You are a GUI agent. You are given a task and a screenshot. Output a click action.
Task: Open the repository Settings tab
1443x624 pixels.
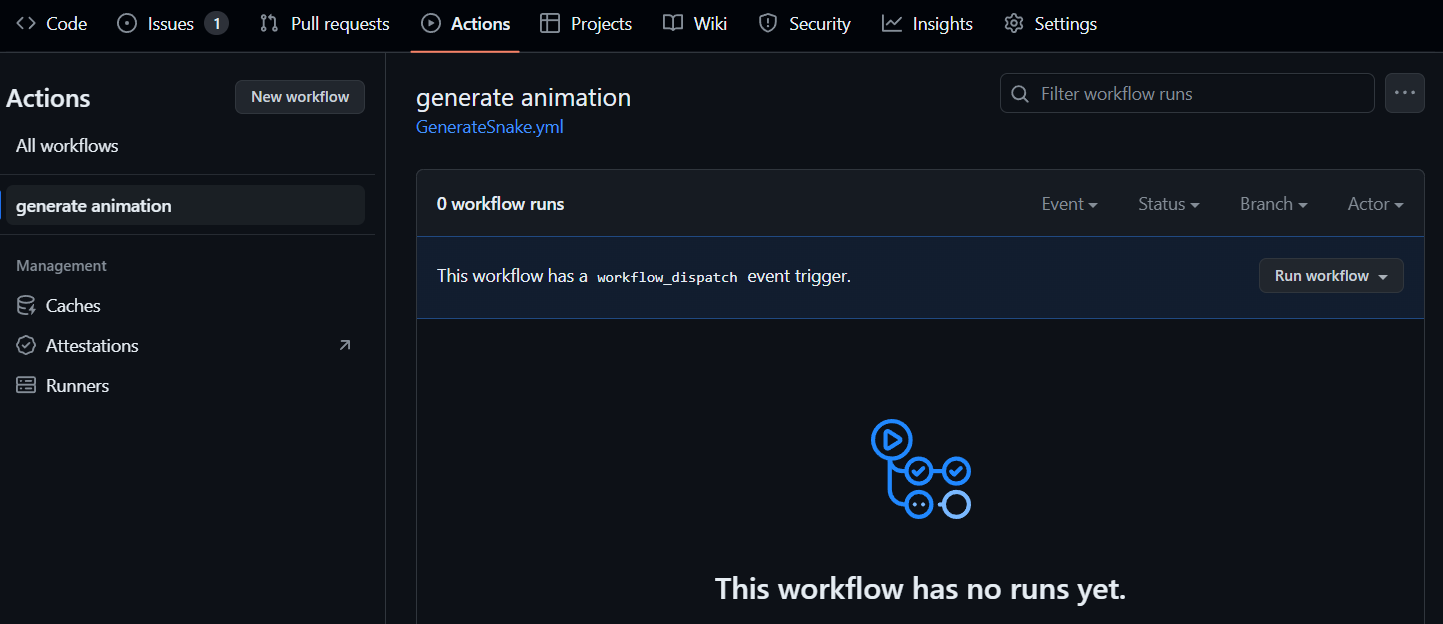click(1049, 22)
